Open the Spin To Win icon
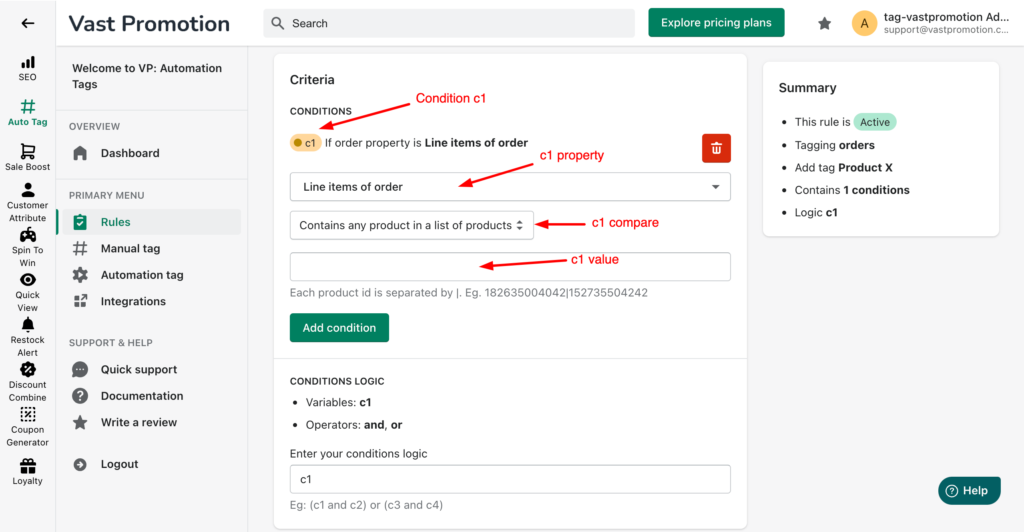1024x532 pixels. pyautogui.click(x=27, y=235)
